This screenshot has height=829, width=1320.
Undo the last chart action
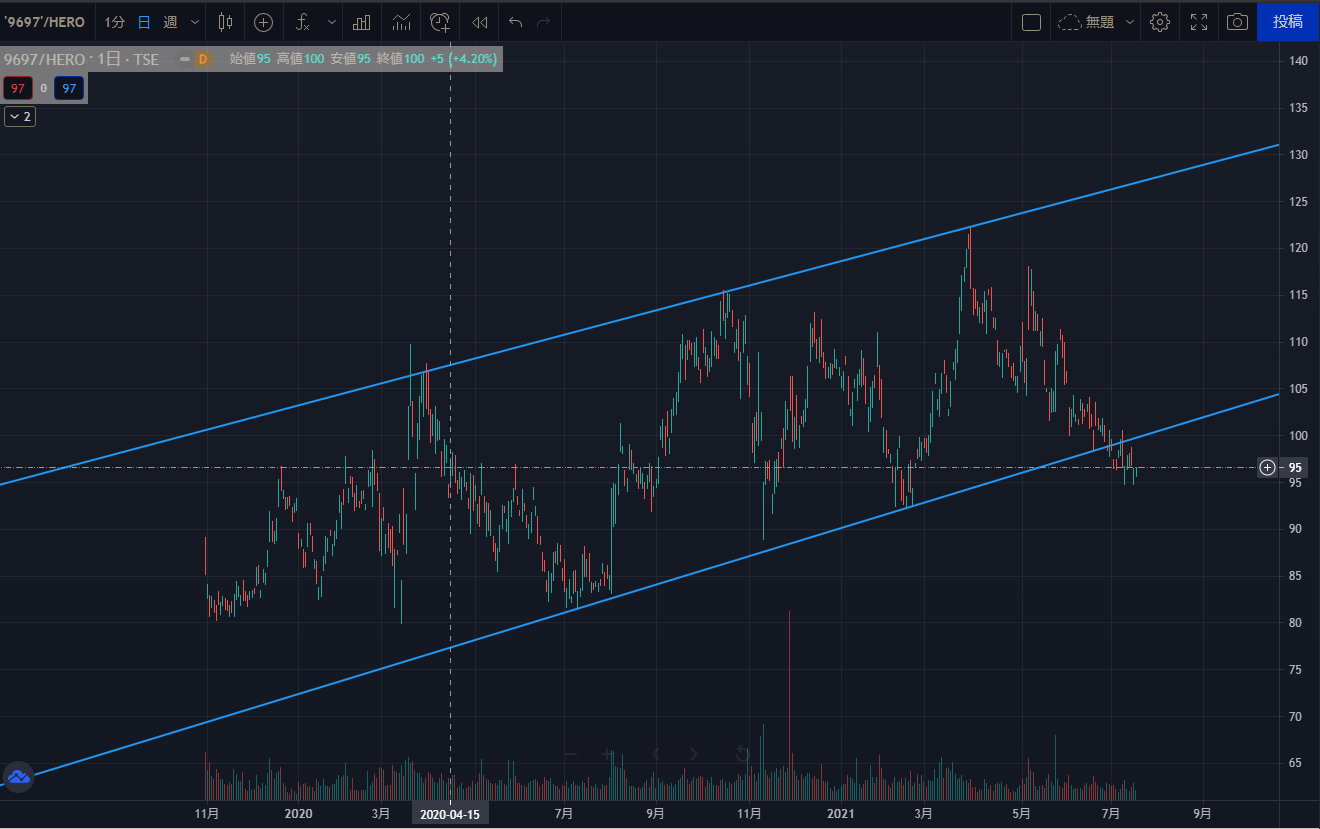click(515, 21)
